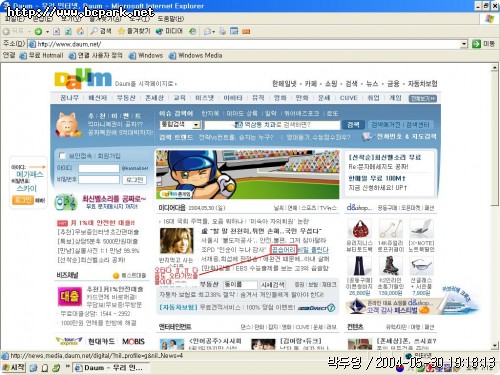Image resolution: width=500 pixels, height=375 pixels.
Task: Click the news photo thumbnail of blonde woman
Action: click(177, 241)
